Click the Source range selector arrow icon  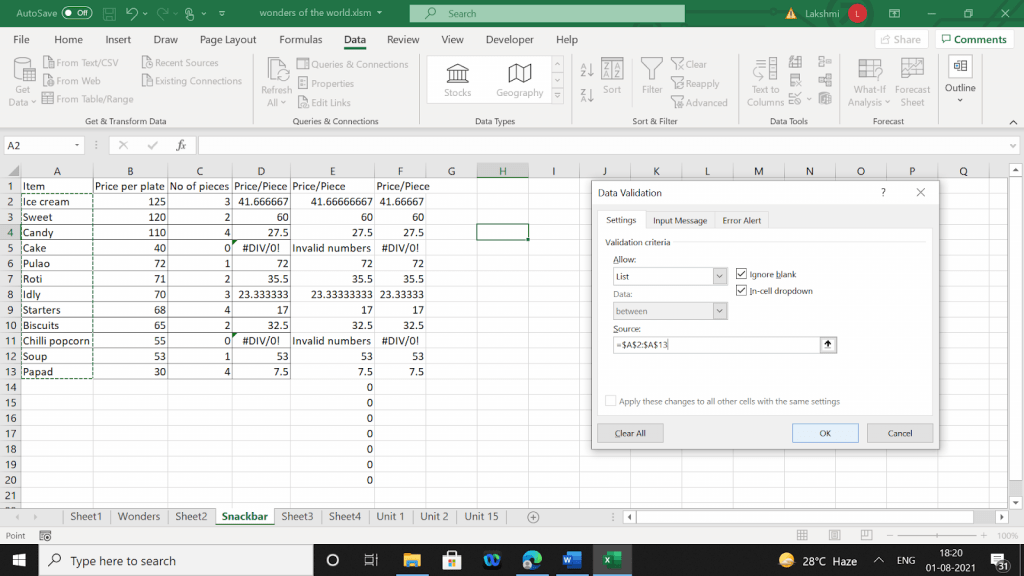click(828, 345)
